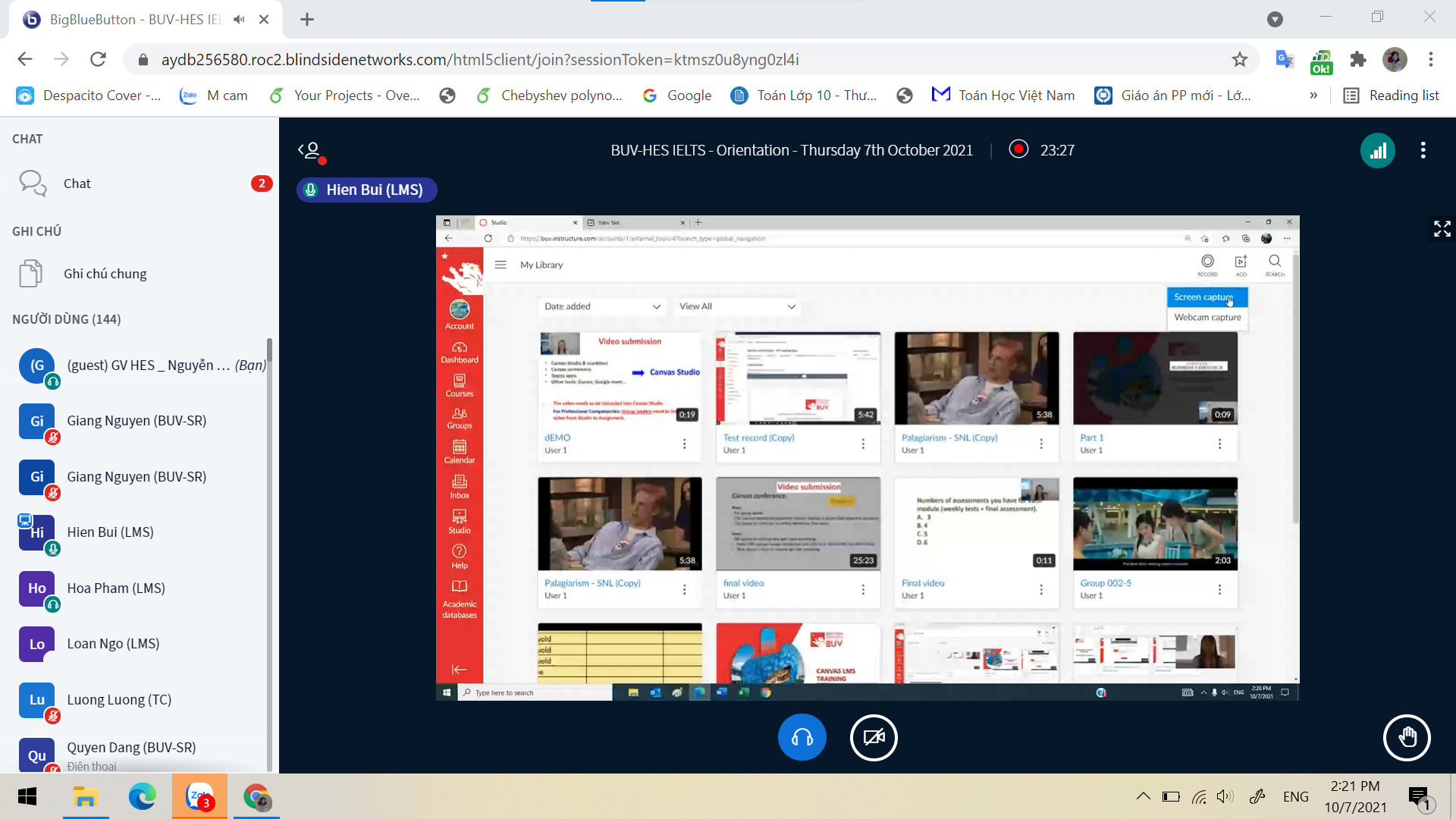
Task: Click Screen capture in shared screen
Action: pos(1207,297)
